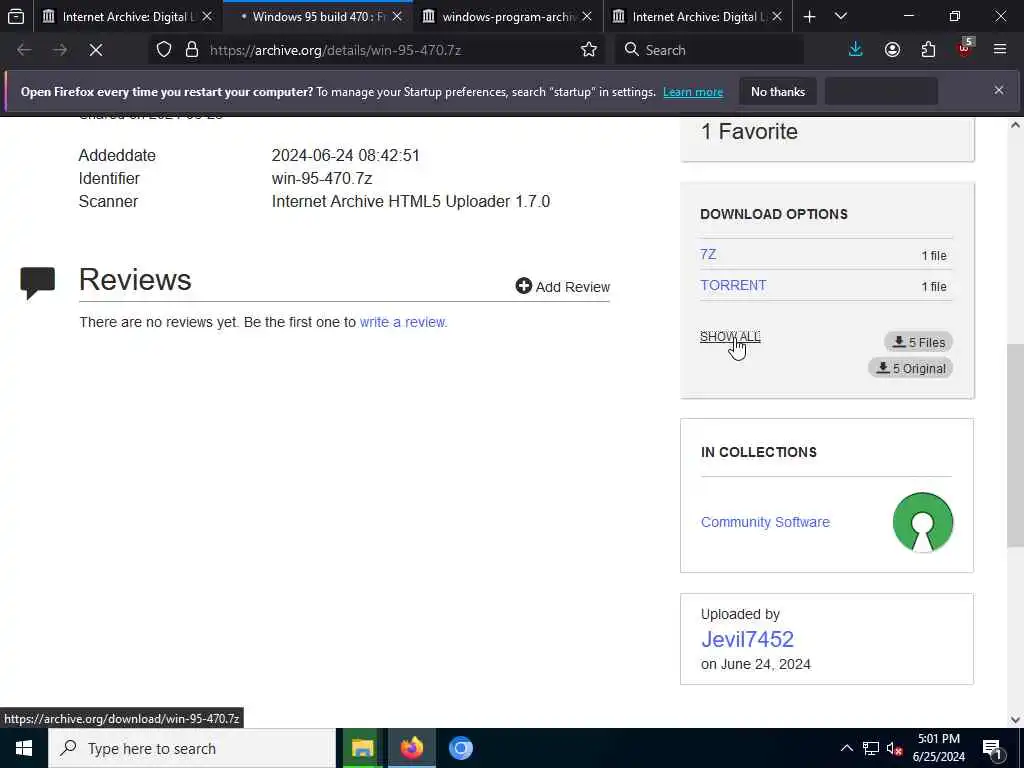Open the write a review link
The width and height of the screenshot is (1024, 768).
pos(403,322)
